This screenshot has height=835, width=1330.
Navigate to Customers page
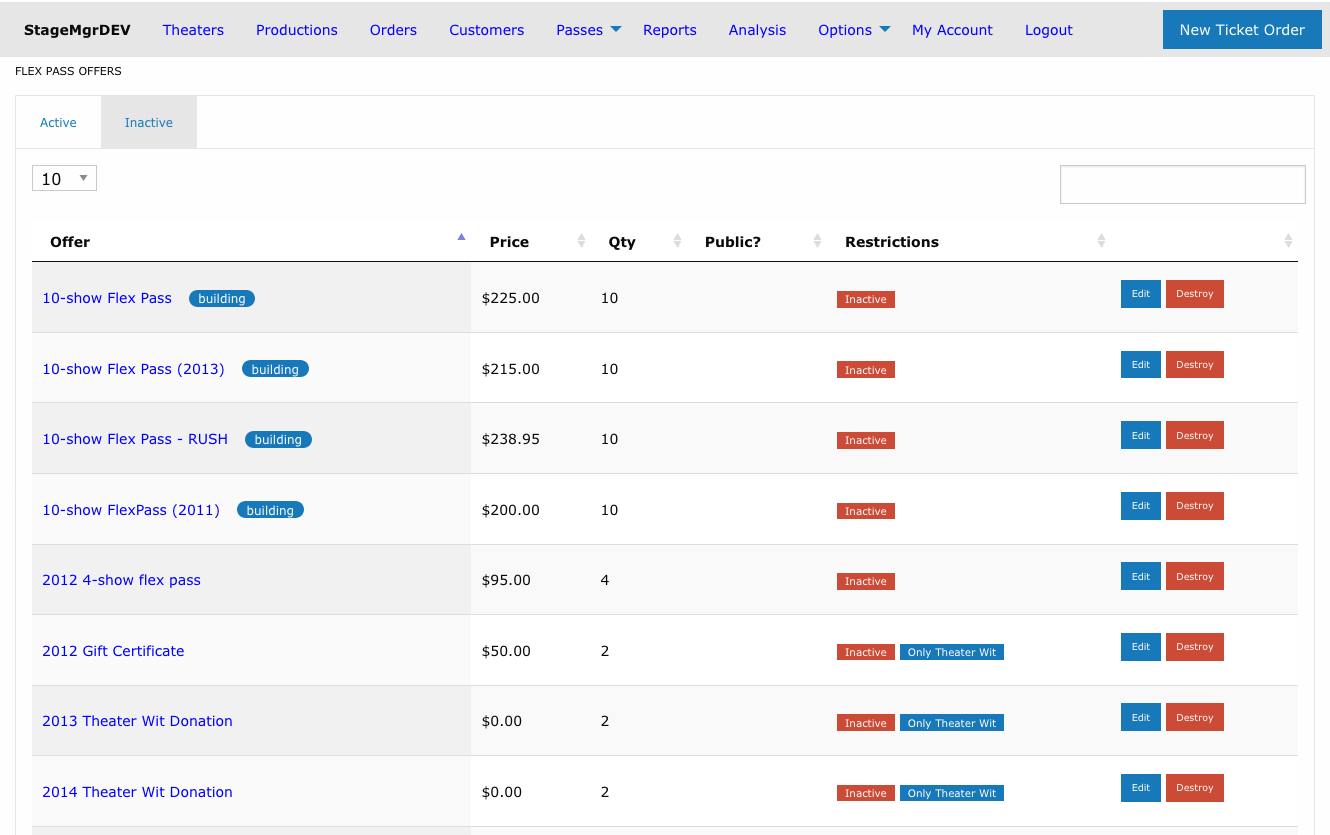coord(487,30)
